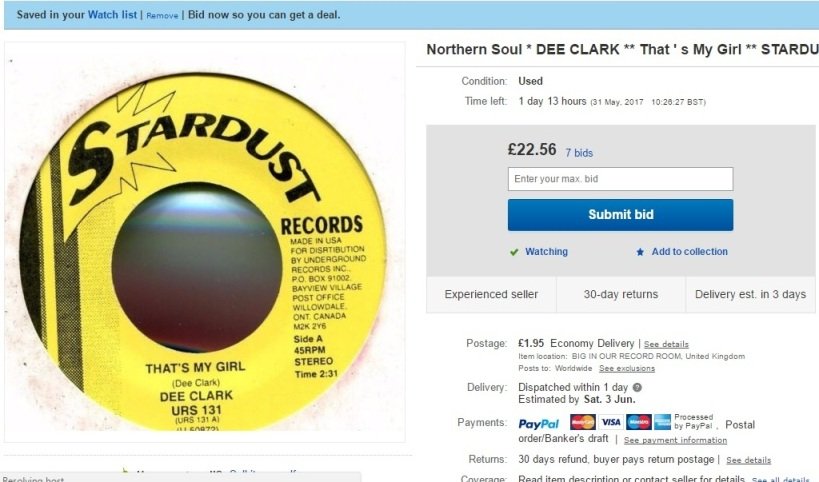Select Add to collection
The width and height of the screenshot is (819, 482).
click(689, 252)
